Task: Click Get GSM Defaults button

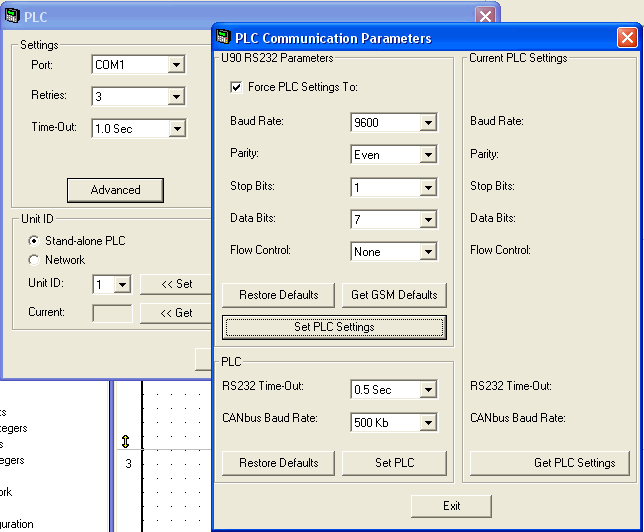Action: tap(394, 295)
